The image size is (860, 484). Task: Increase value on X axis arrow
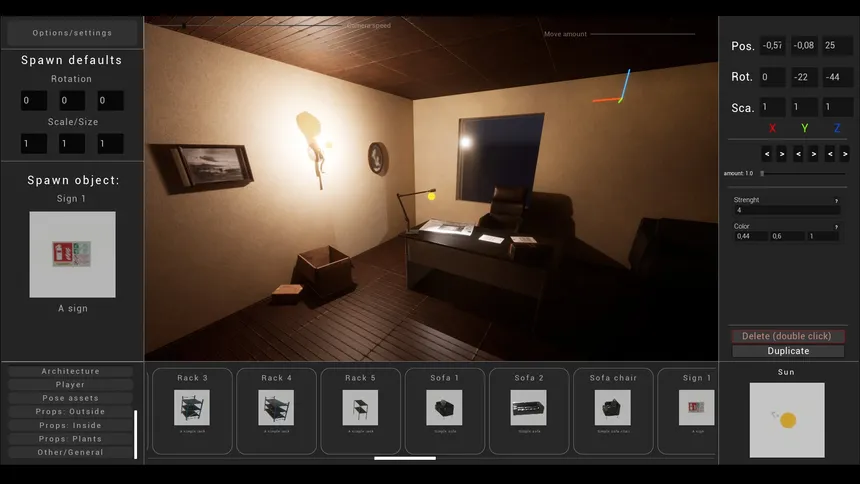[x=782, y=154]
